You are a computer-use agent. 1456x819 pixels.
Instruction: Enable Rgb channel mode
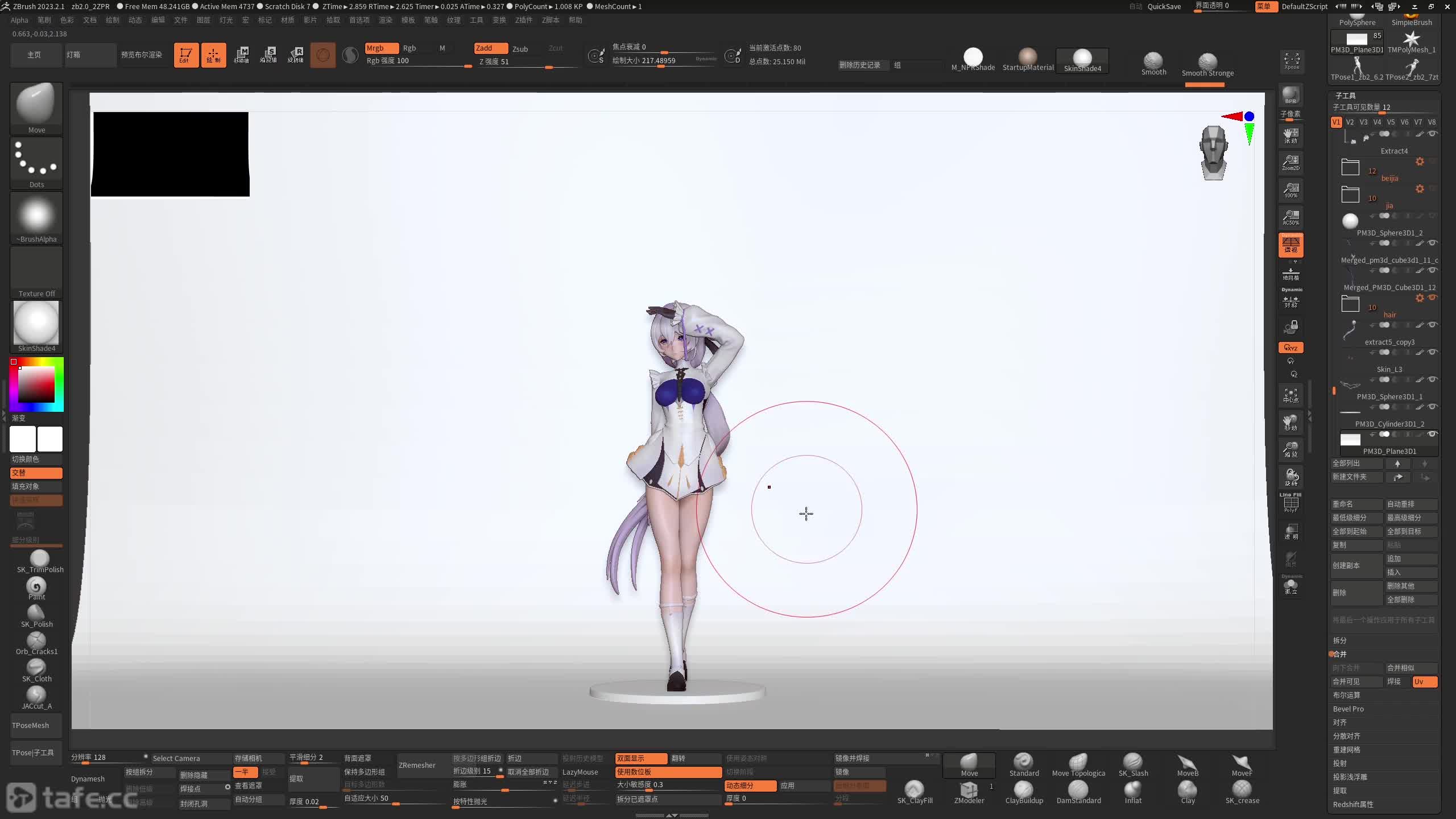coord(410,48)
